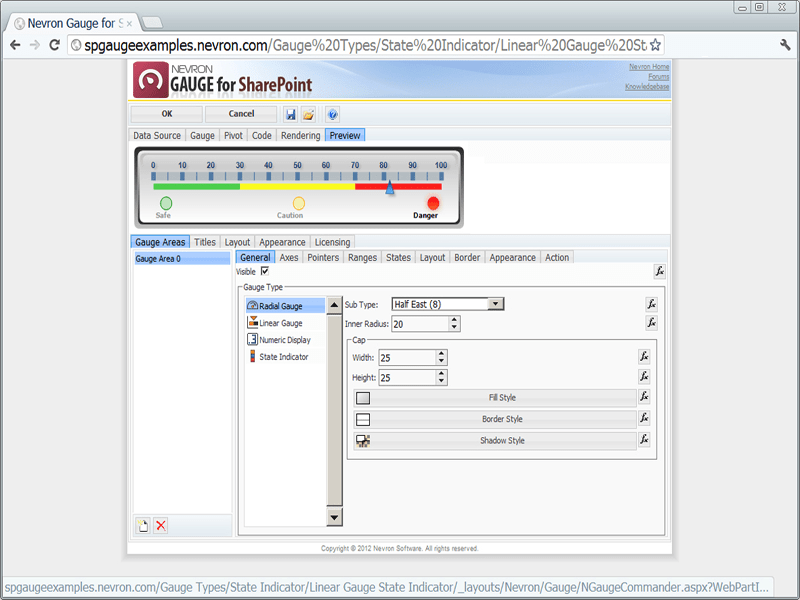The image size is (800, 600).
Task: Click the browser back arrow
Action: click(15, 45)
